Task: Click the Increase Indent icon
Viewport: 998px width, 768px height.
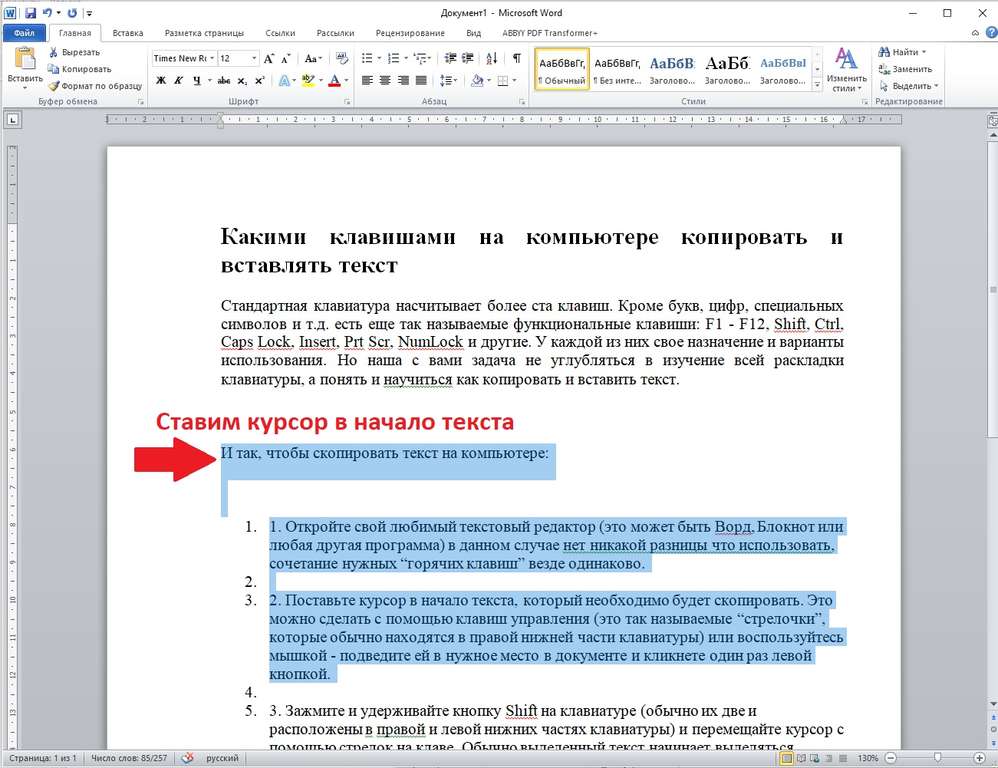Action: (468, 59)
